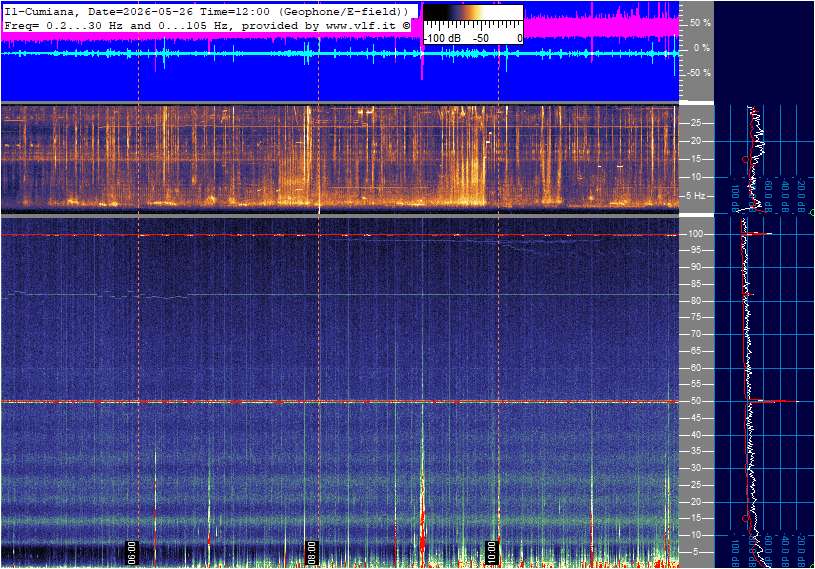Image resolution: width=815 pixels, height=569 pixels.
Task: Click the '5 Hz' label on geophone axis
Action: [x=695, y=196]
